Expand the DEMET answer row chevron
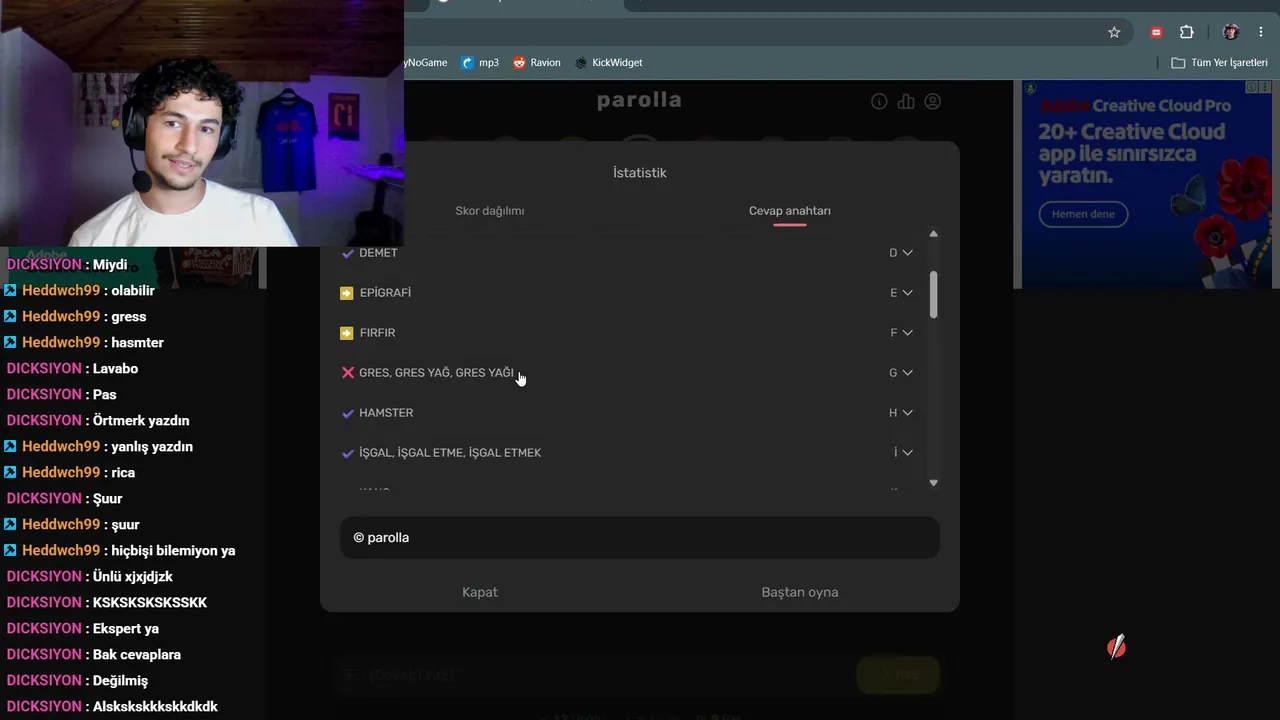This screenshot has height=720, width=1280. (907, 253)
